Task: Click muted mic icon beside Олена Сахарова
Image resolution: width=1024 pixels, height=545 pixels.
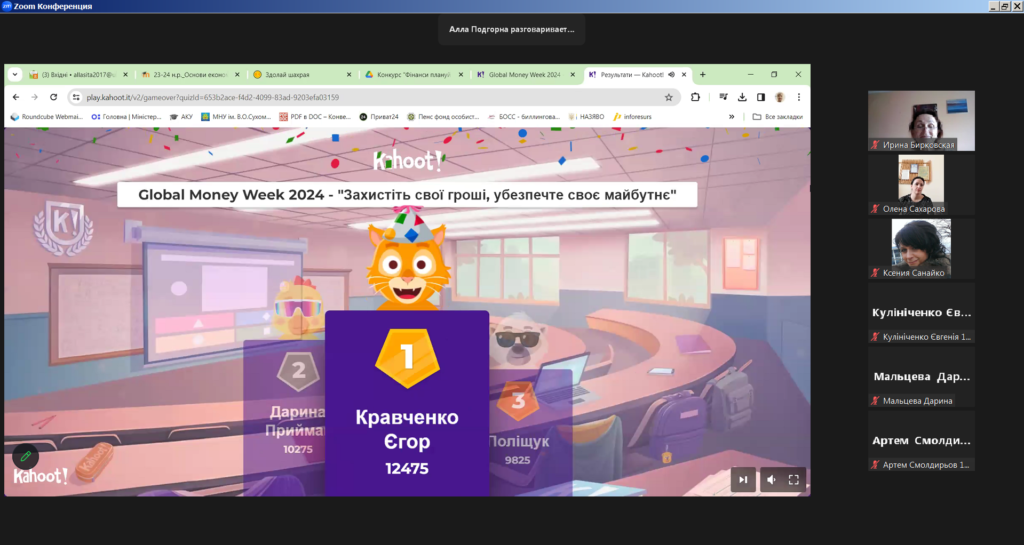Action: point(875,209)
